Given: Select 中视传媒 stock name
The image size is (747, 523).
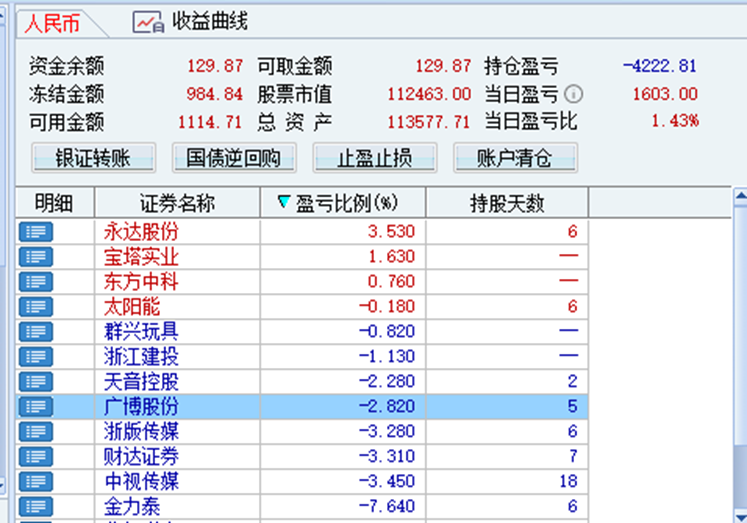Looking at the screenshot, I should tap(142, 481).
